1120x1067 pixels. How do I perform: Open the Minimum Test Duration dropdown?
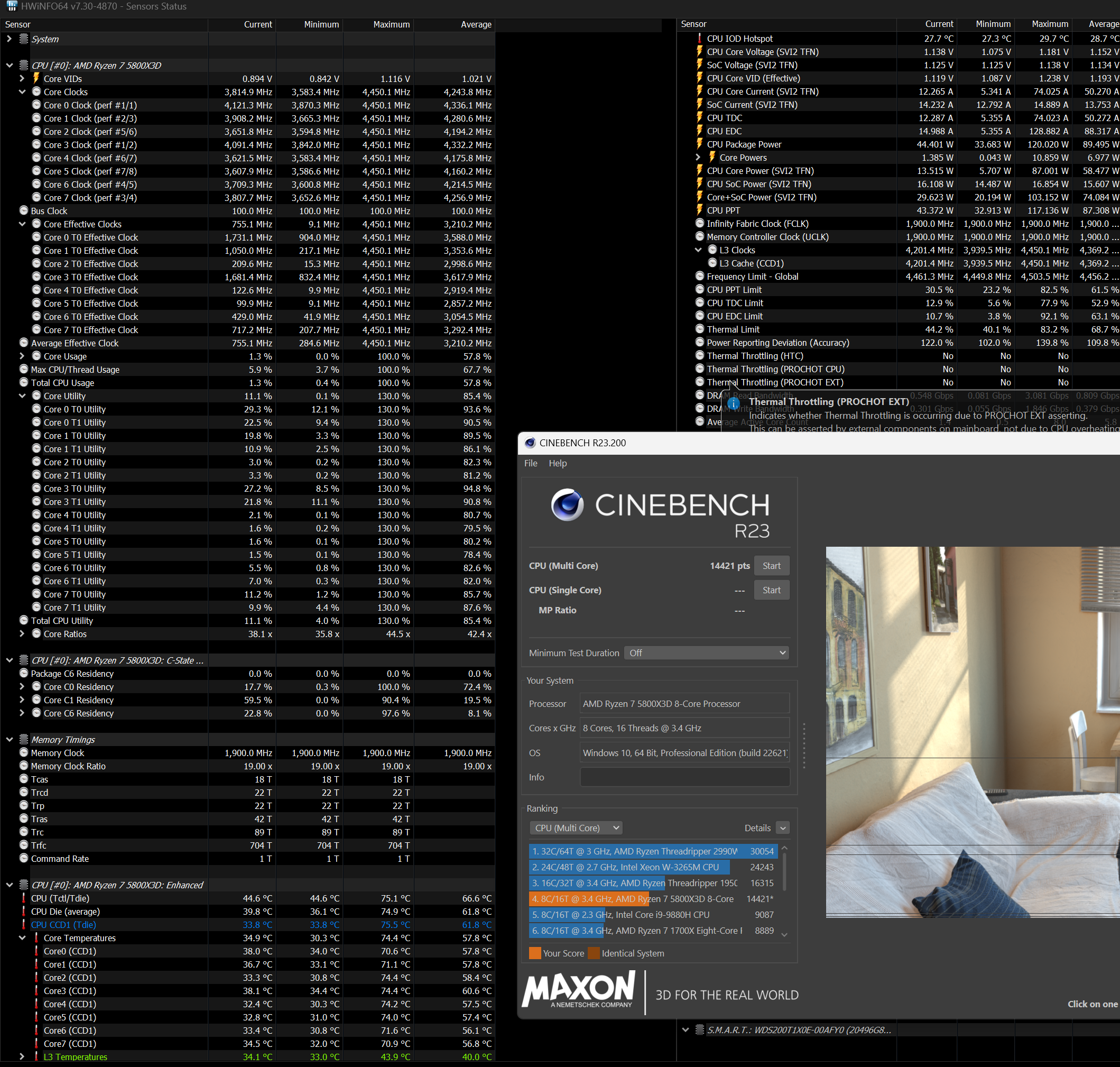(x=707, y=653)
